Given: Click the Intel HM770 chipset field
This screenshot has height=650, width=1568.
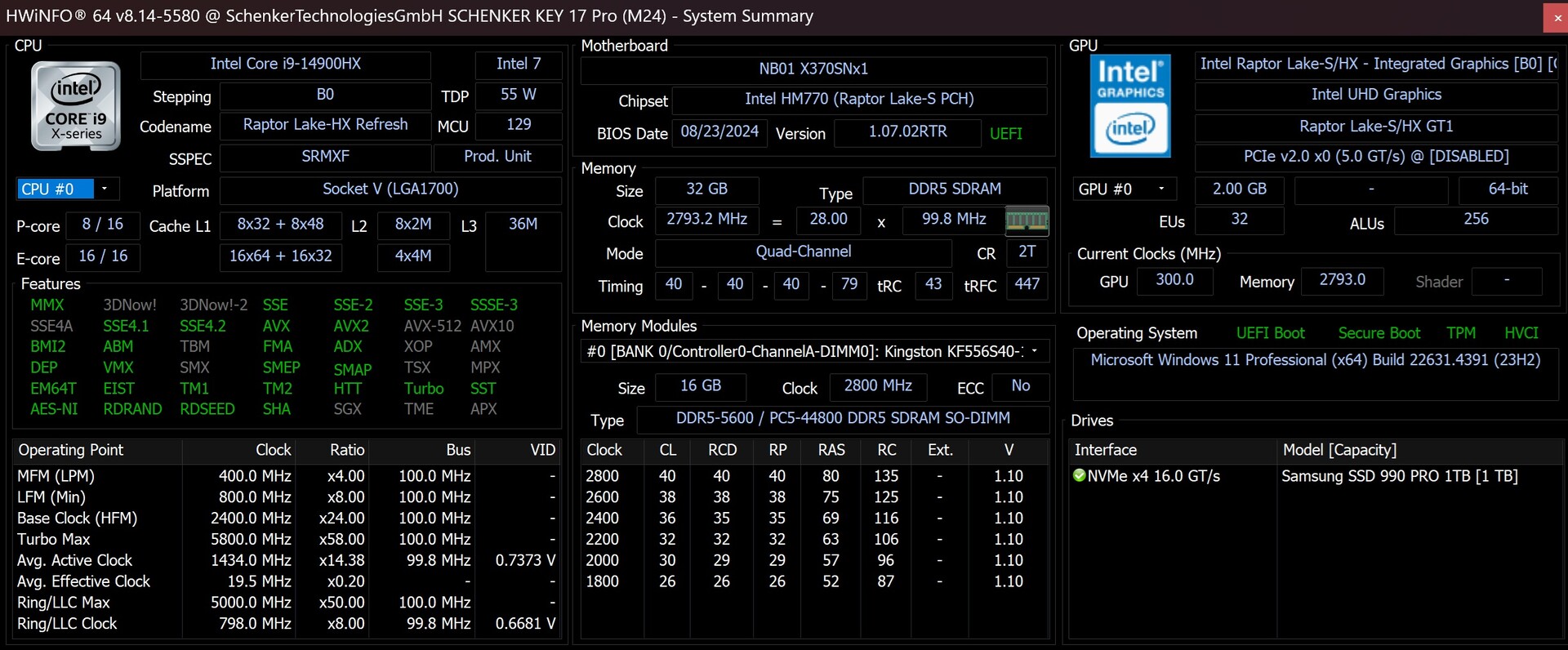Looking at the screenshot, I should (x=858, y=100).
